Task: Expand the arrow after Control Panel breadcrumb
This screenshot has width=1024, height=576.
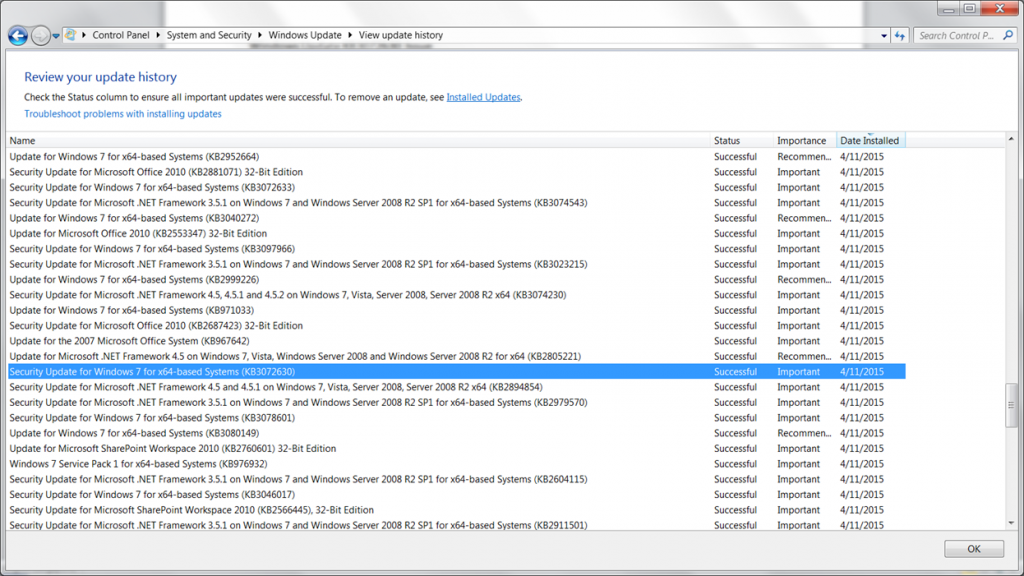Action: 159,35
